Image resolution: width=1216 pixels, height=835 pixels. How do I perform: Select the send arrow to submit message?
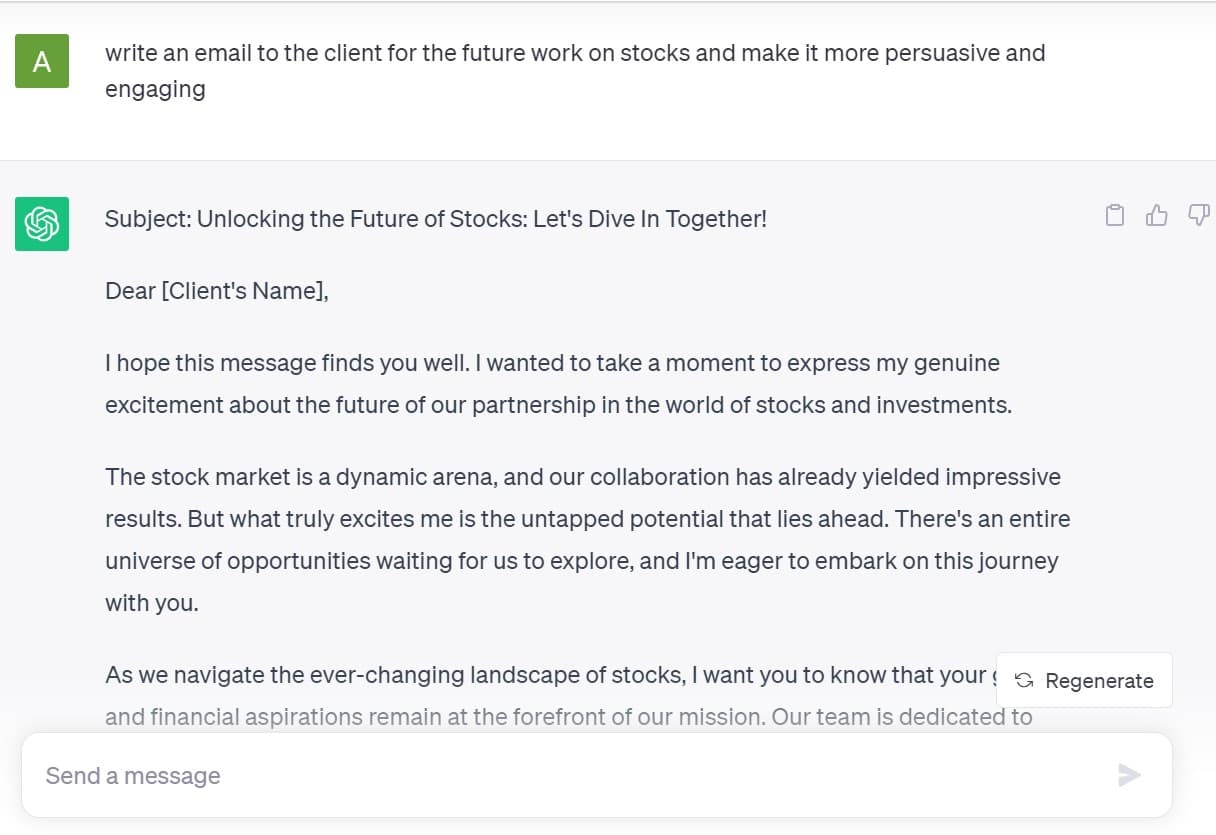click(1129, 775)
